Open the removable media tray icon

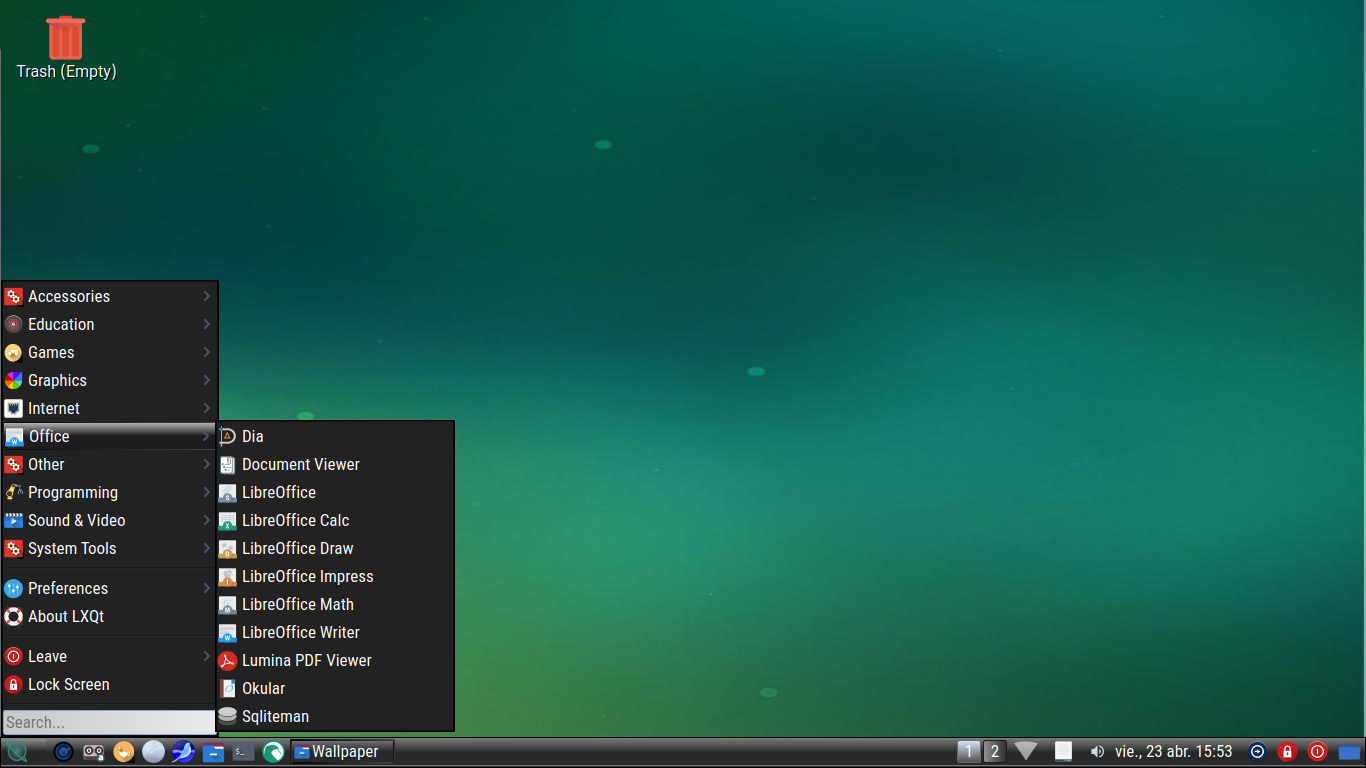(x=1063, y=751)
